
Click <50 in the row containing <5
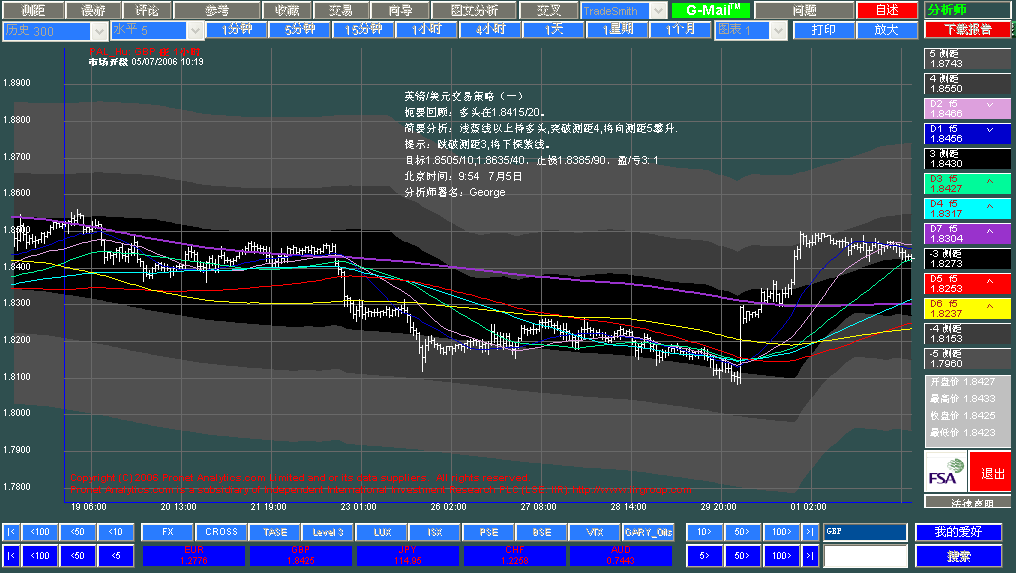point(78,555)
